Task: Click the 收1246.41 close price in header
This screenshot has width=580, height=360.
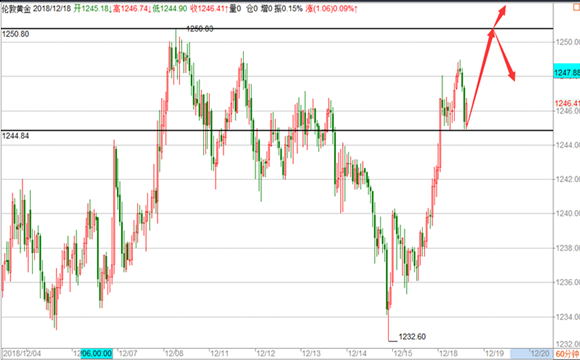Action: coord(209,9)
